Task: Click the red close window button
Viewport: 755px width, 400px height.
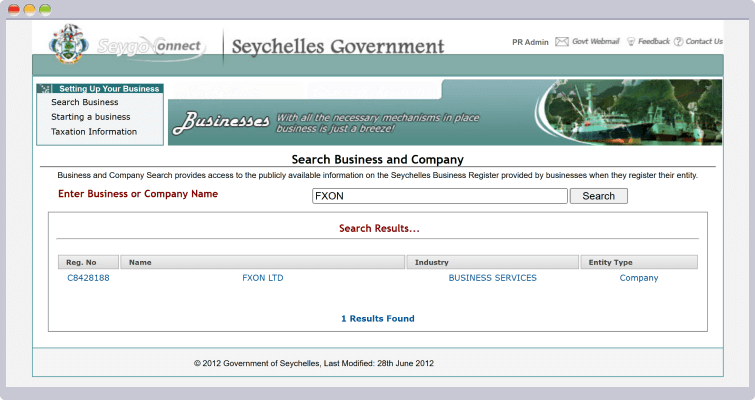Action: tap(14, 10)
